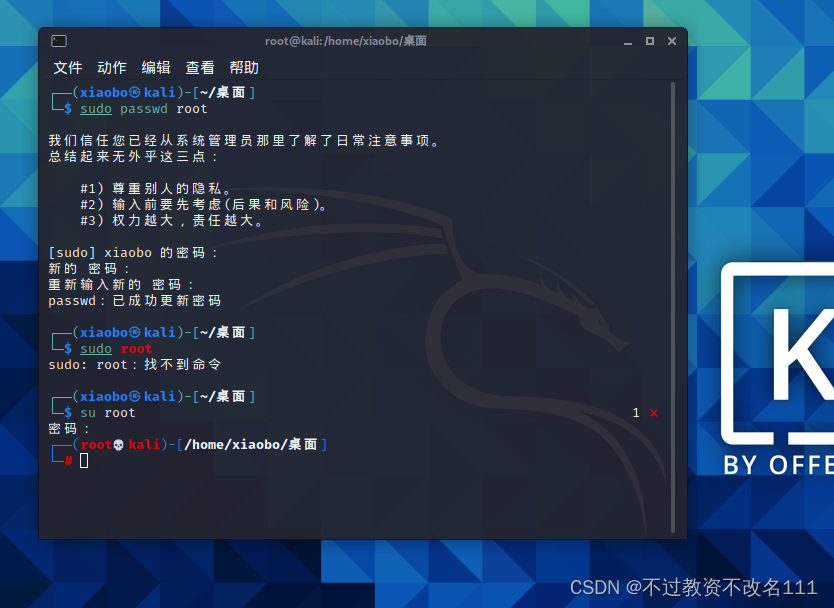Click the '[sudo] xiaobo 的密码：' line

pyautogui.click(x=133, y=253)
